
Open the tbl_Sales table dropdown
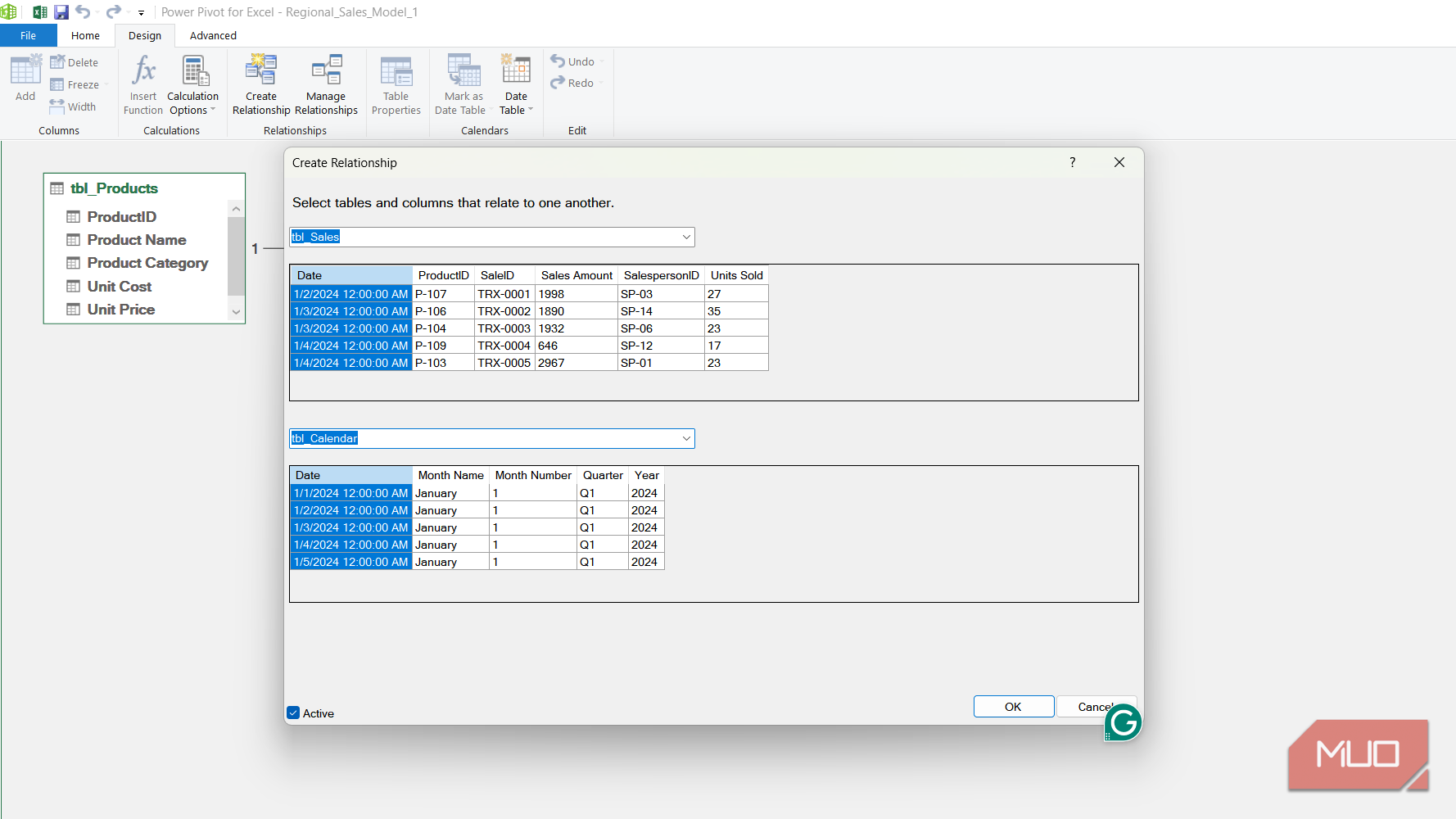tap(686, 237)
